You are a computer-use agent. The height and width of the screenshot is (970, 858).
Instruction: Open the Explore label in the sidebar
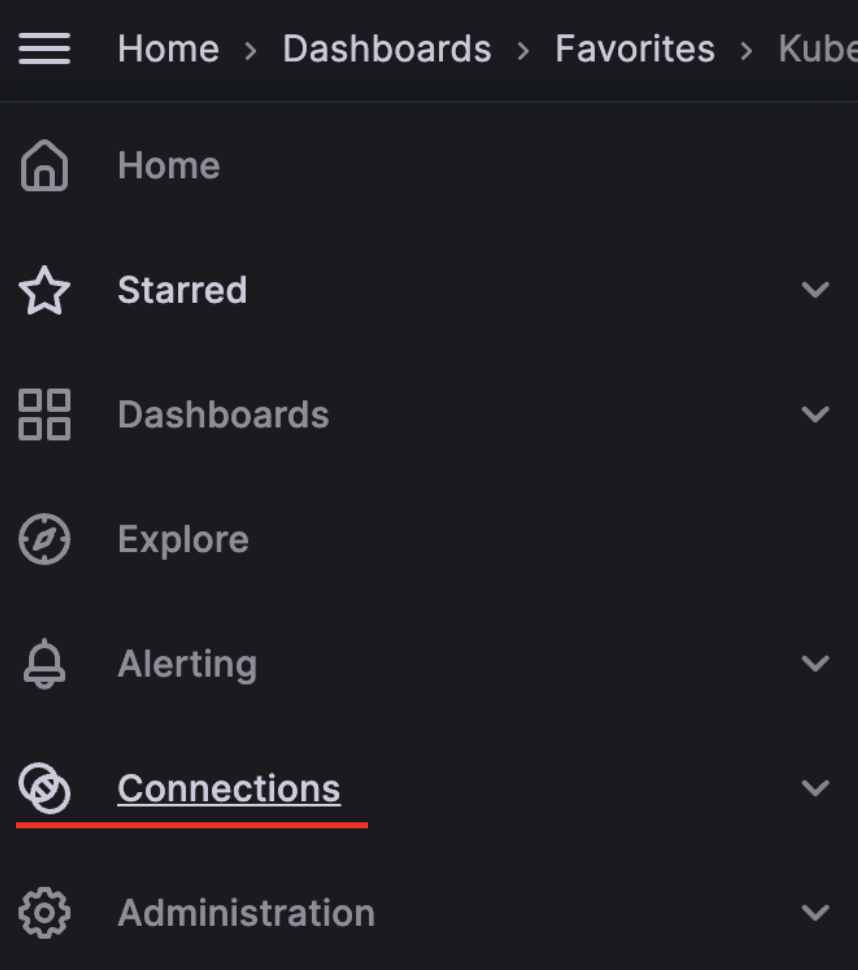(183, 540)
